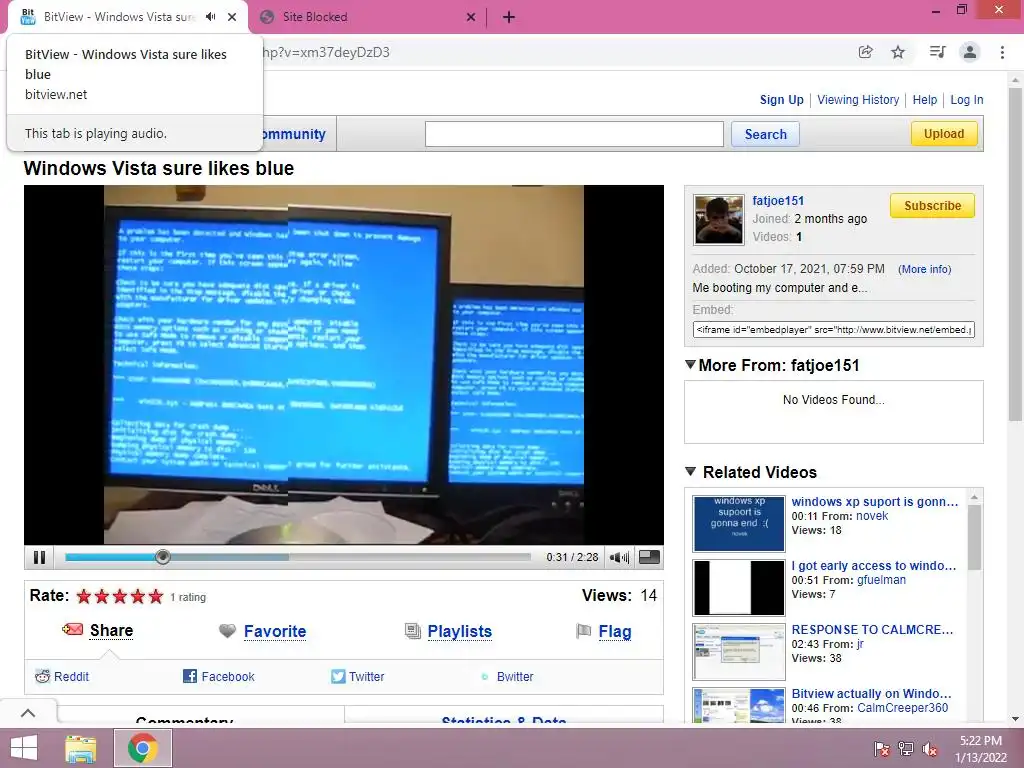
Task: Collapse the More From fatjoe151 section
Action: (690, 364)
